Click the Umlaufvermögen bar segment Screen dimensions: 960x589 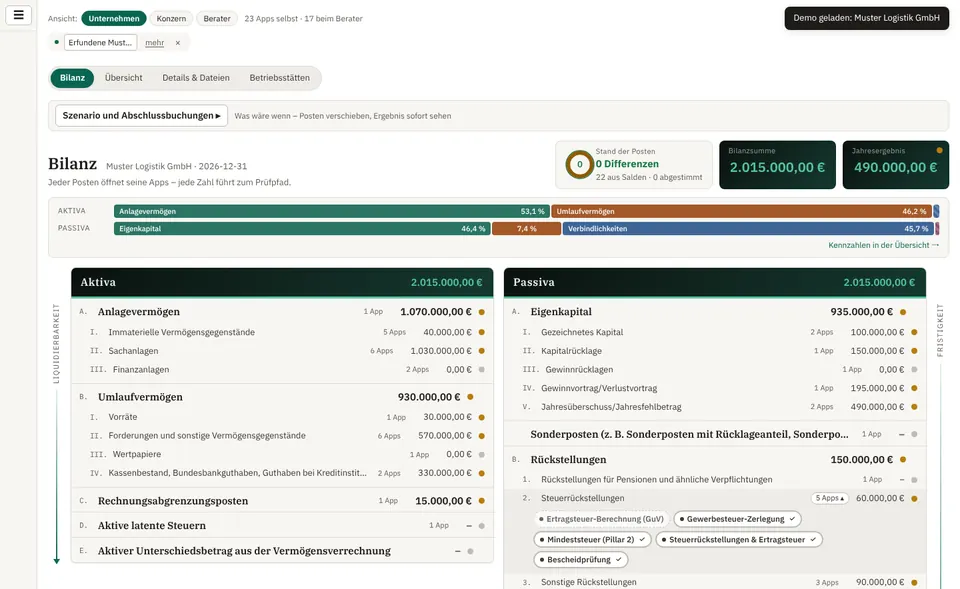(741, 211)
